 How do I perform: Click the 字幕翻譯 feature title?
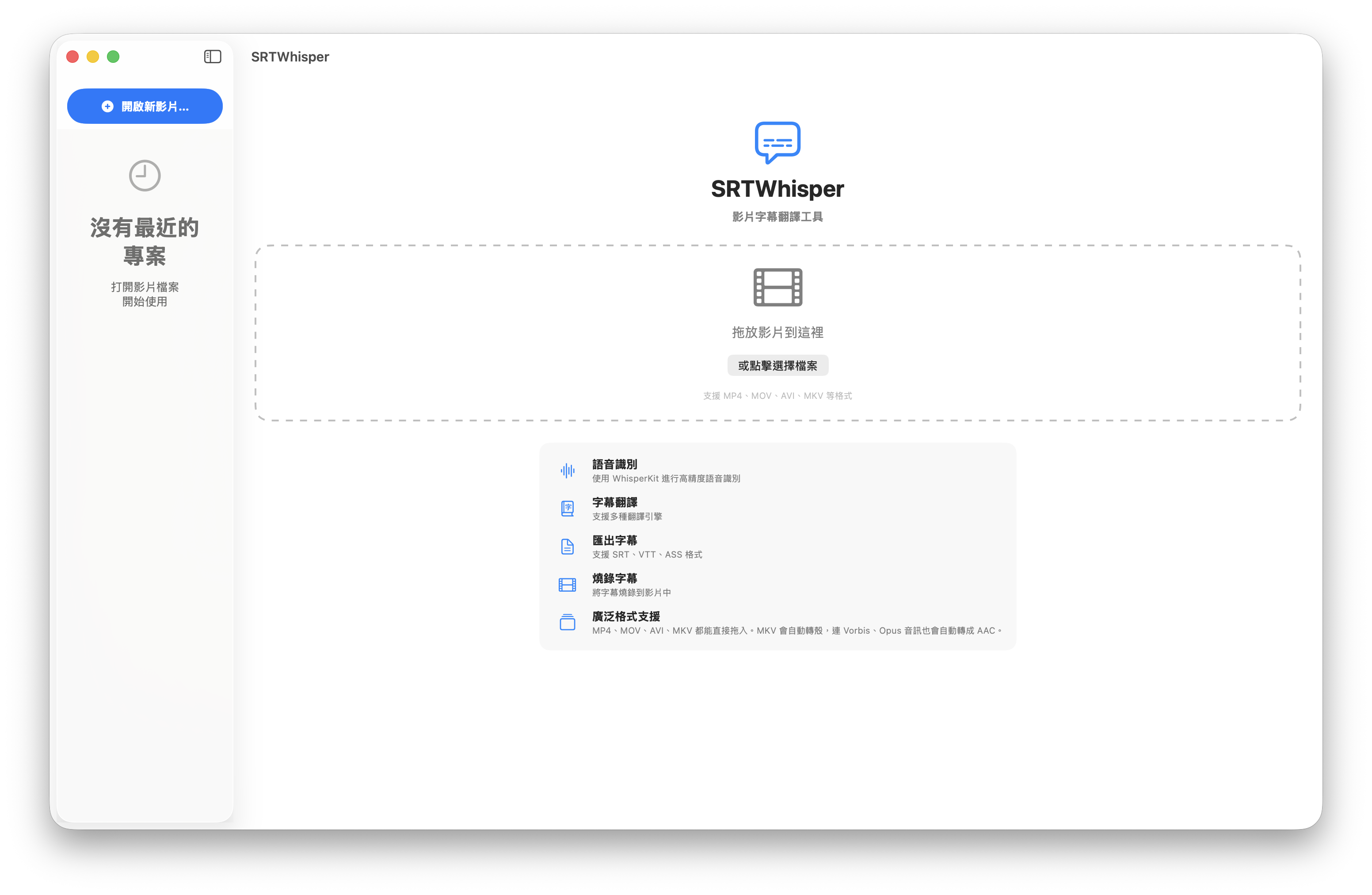(614, 502)
